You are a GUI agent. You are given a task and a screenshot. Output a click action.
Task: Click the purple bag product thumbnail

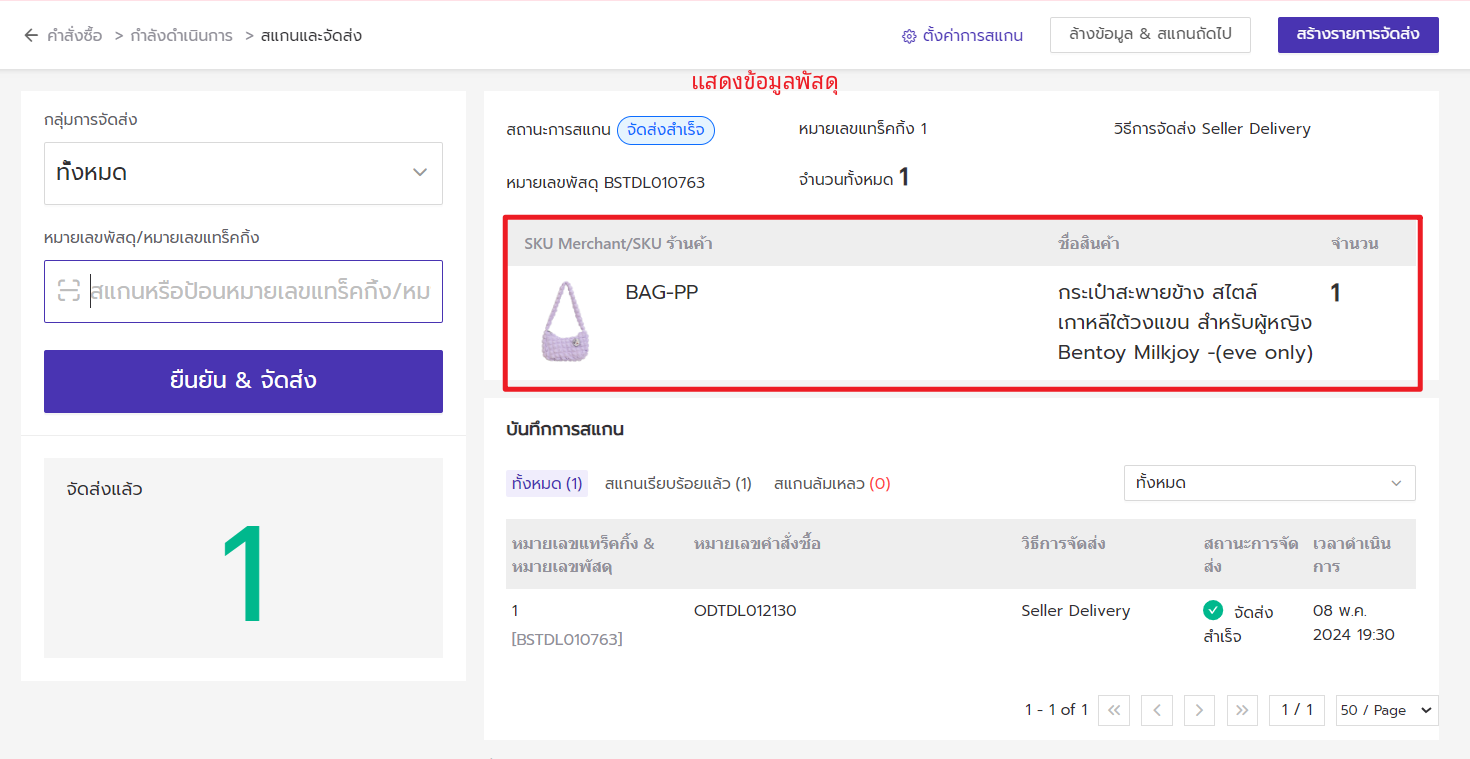click(566, 320)
